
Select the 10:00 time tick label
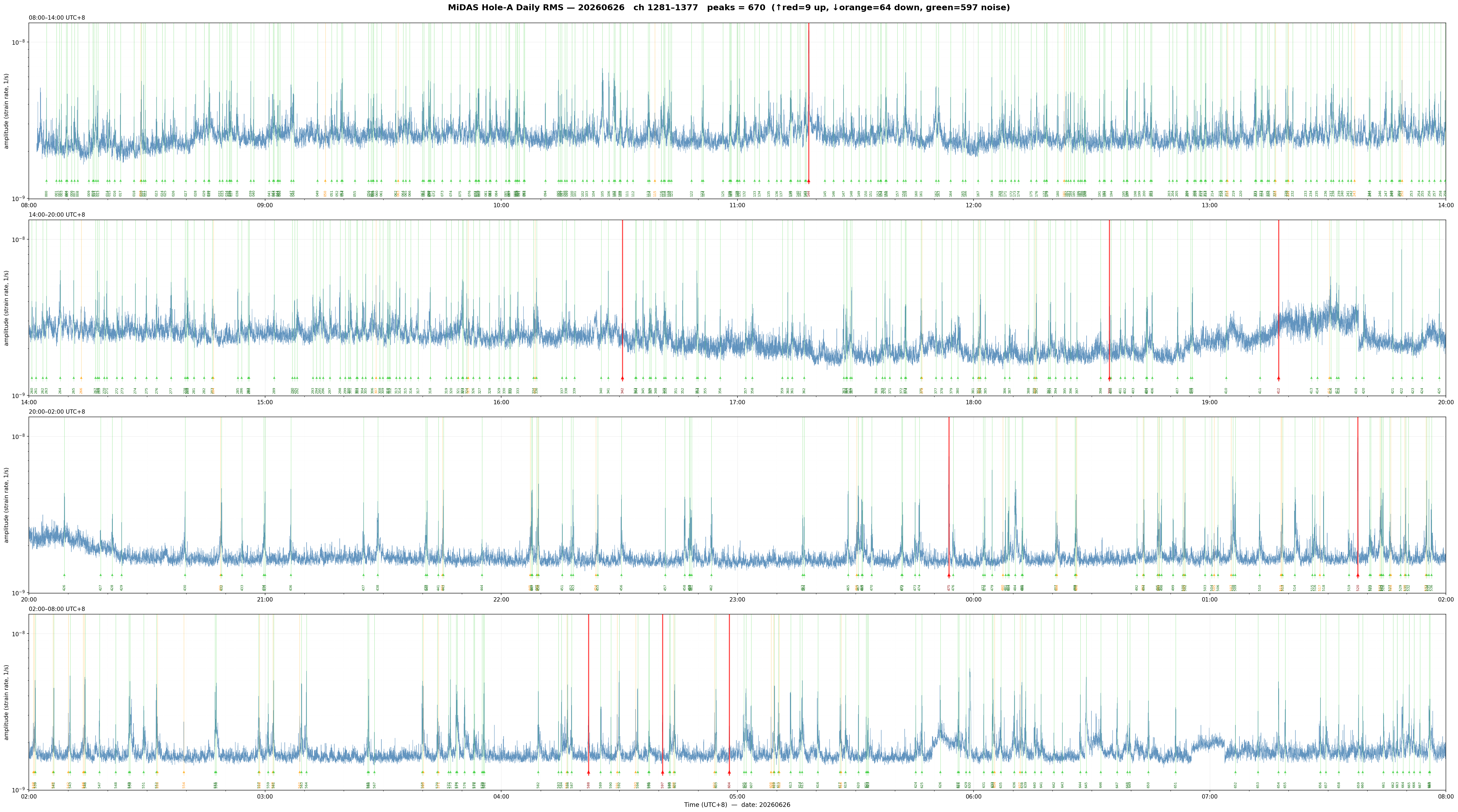click(501, 205)
